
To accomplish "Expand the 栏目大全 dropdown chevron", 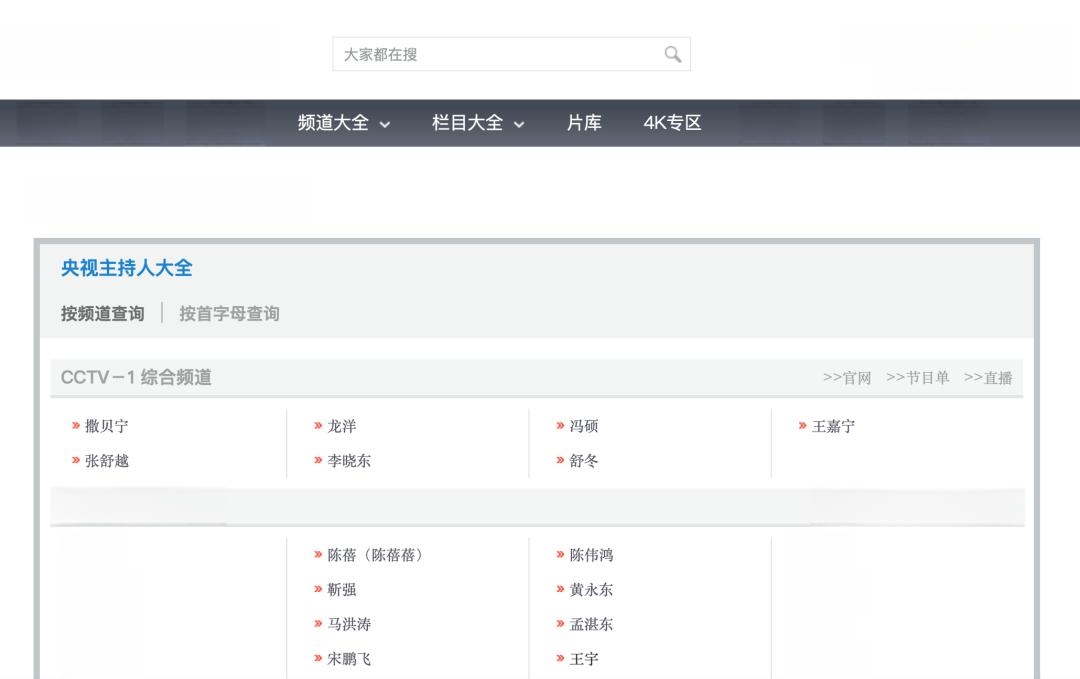I will (519, 125).
